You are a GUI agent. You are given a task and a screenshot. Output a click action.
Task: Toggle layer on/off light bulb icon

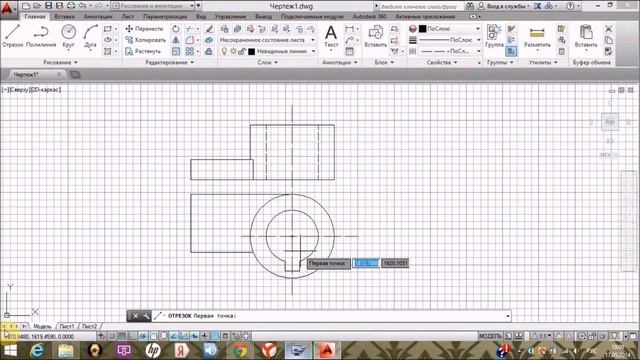(224, 51)
